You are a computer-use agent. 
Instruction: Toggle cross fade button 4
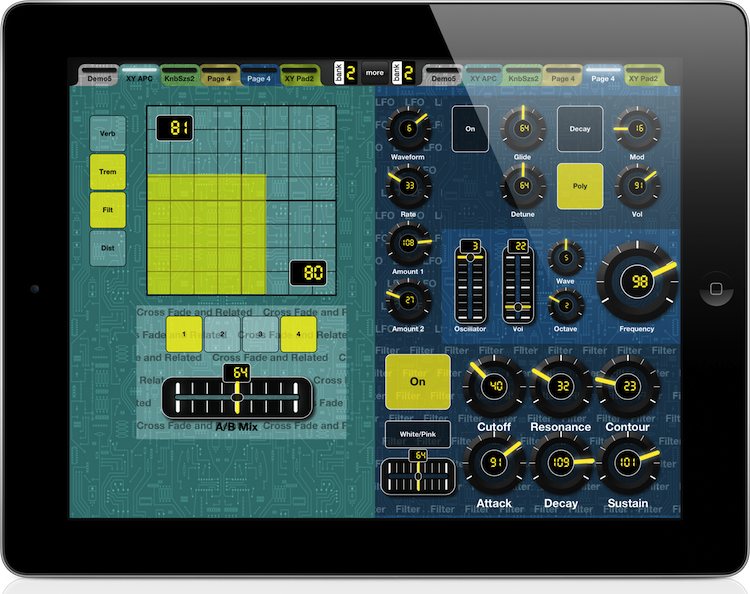click(298, 334)
